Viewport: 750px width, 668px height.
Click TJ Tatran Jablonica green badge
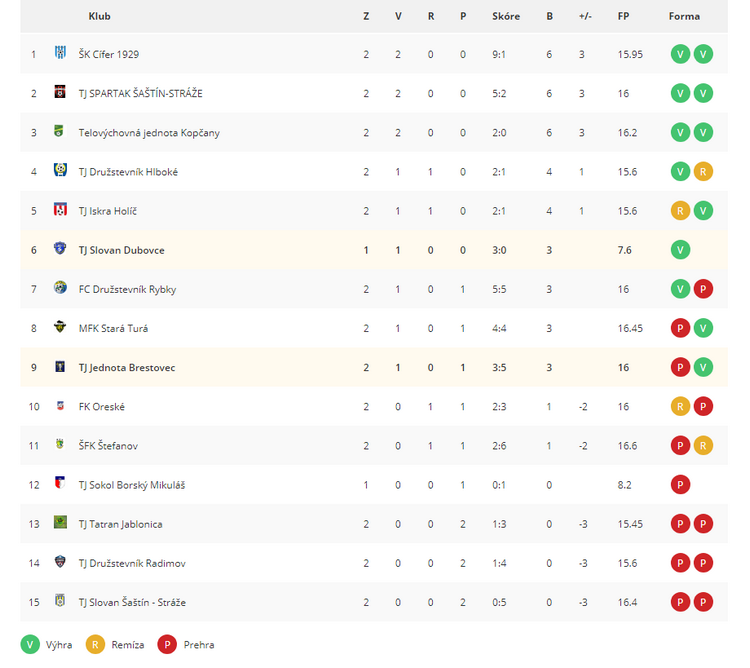click(x=60, y=522)
